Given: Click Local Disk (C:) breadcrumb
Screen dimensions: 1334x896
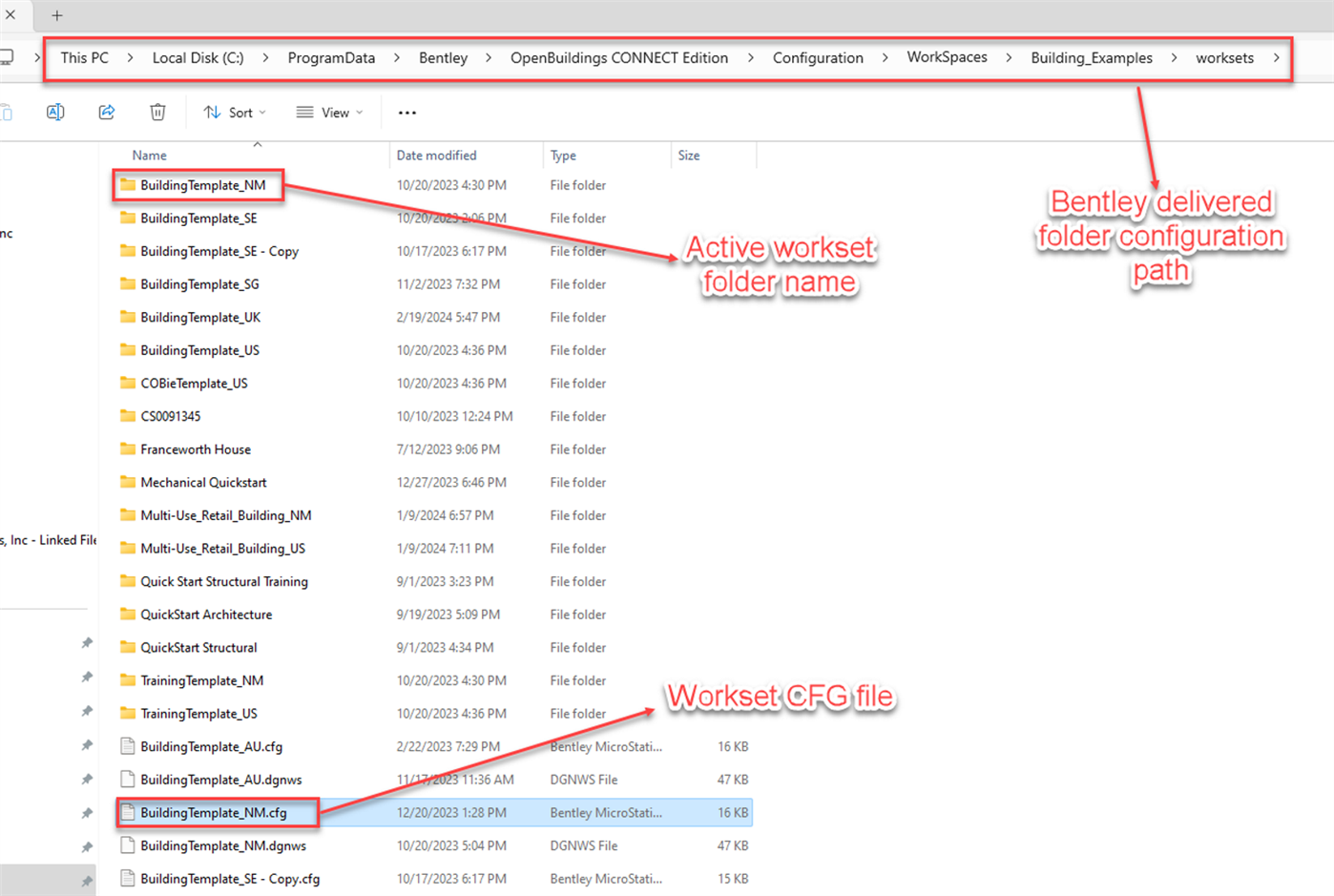Looking at the screenshot, I should (198, 58).
